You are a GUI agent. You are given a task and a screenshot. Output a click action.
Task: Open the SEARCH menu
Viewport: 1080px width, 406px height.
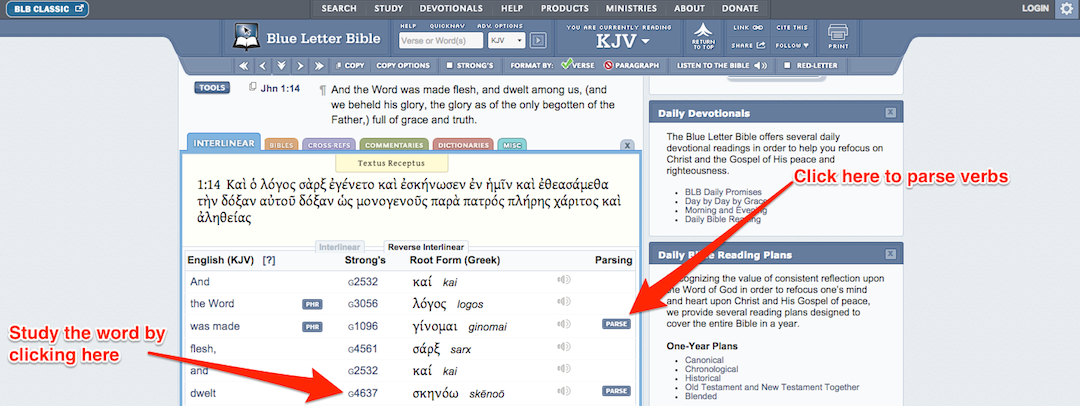[x=339, y=9]
